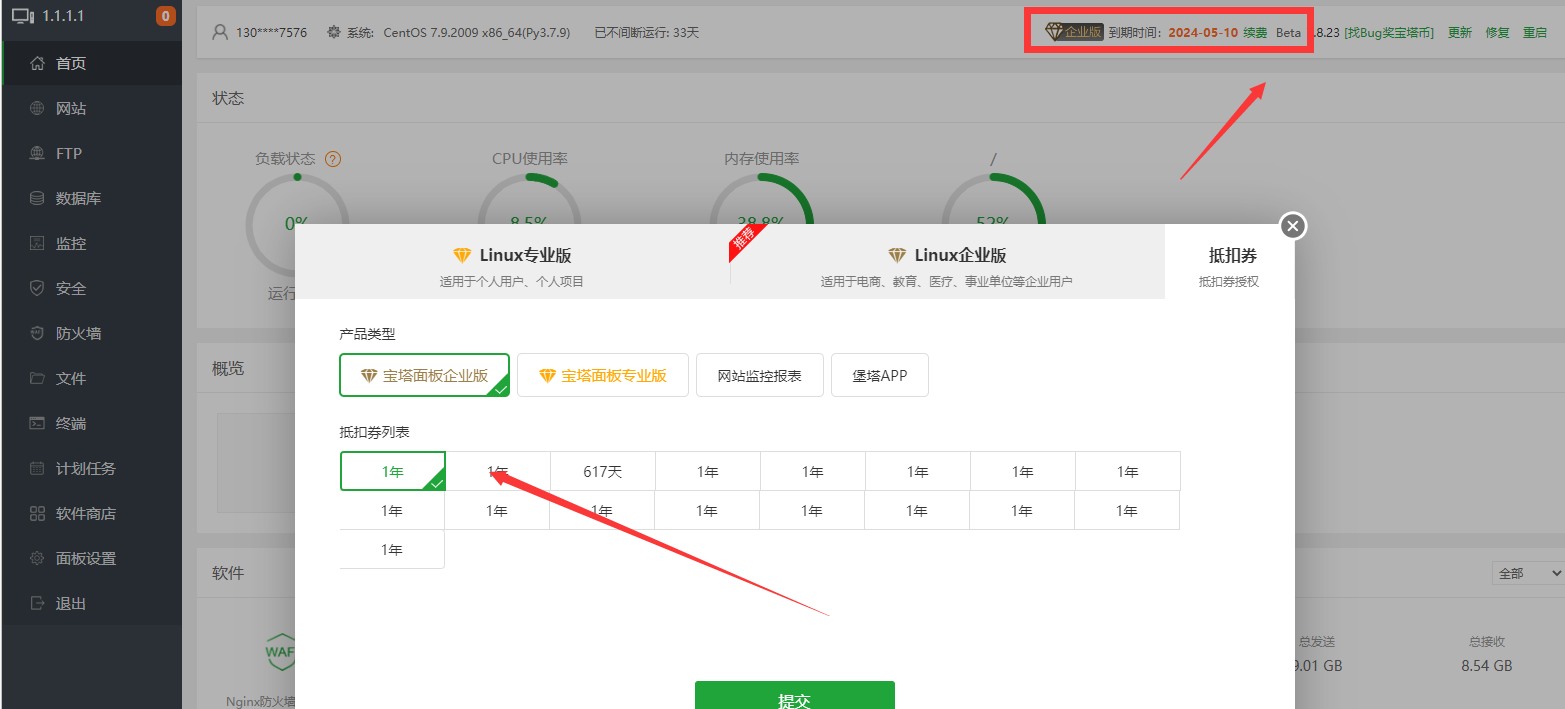Select product type 堡塔APP
Screen dimensions: 1565x709
point(880,375)
